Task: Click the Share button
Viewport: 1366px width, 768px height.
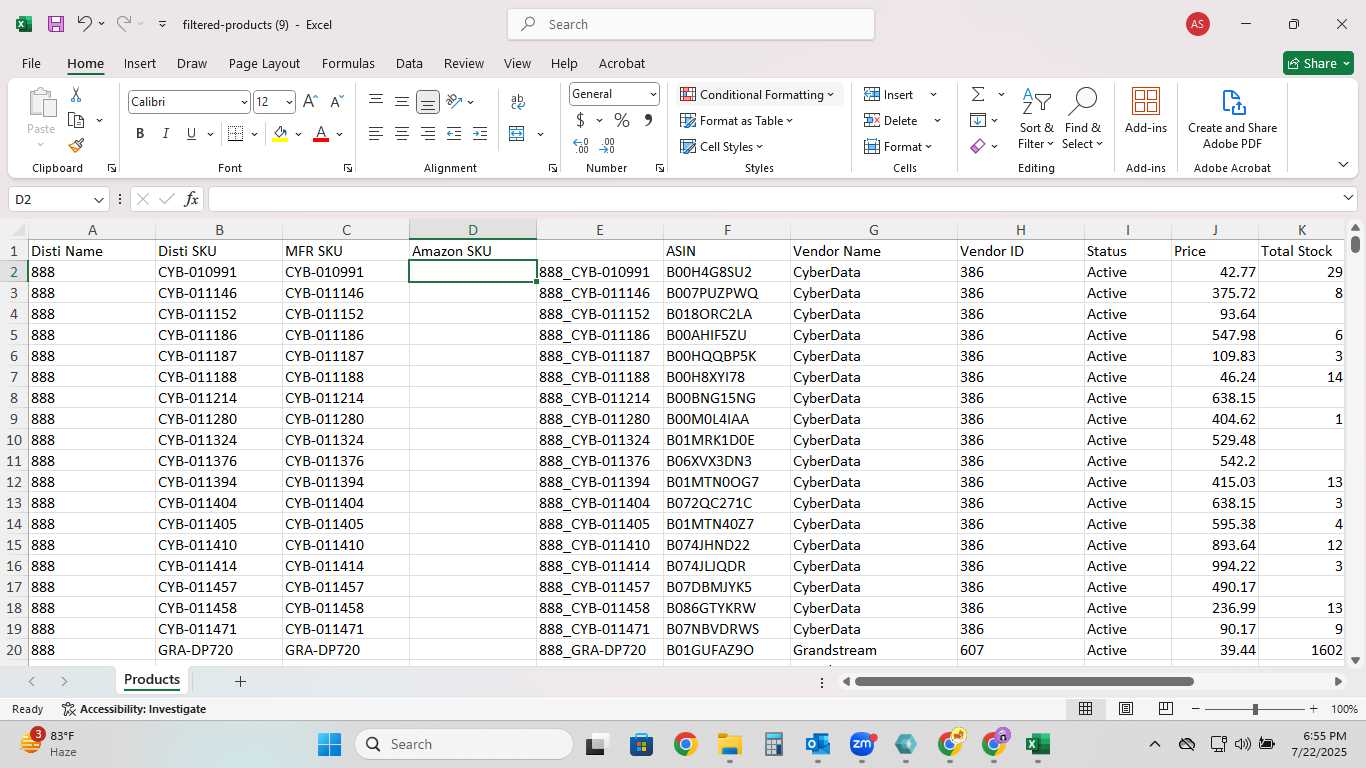Action: point(1318,63)
